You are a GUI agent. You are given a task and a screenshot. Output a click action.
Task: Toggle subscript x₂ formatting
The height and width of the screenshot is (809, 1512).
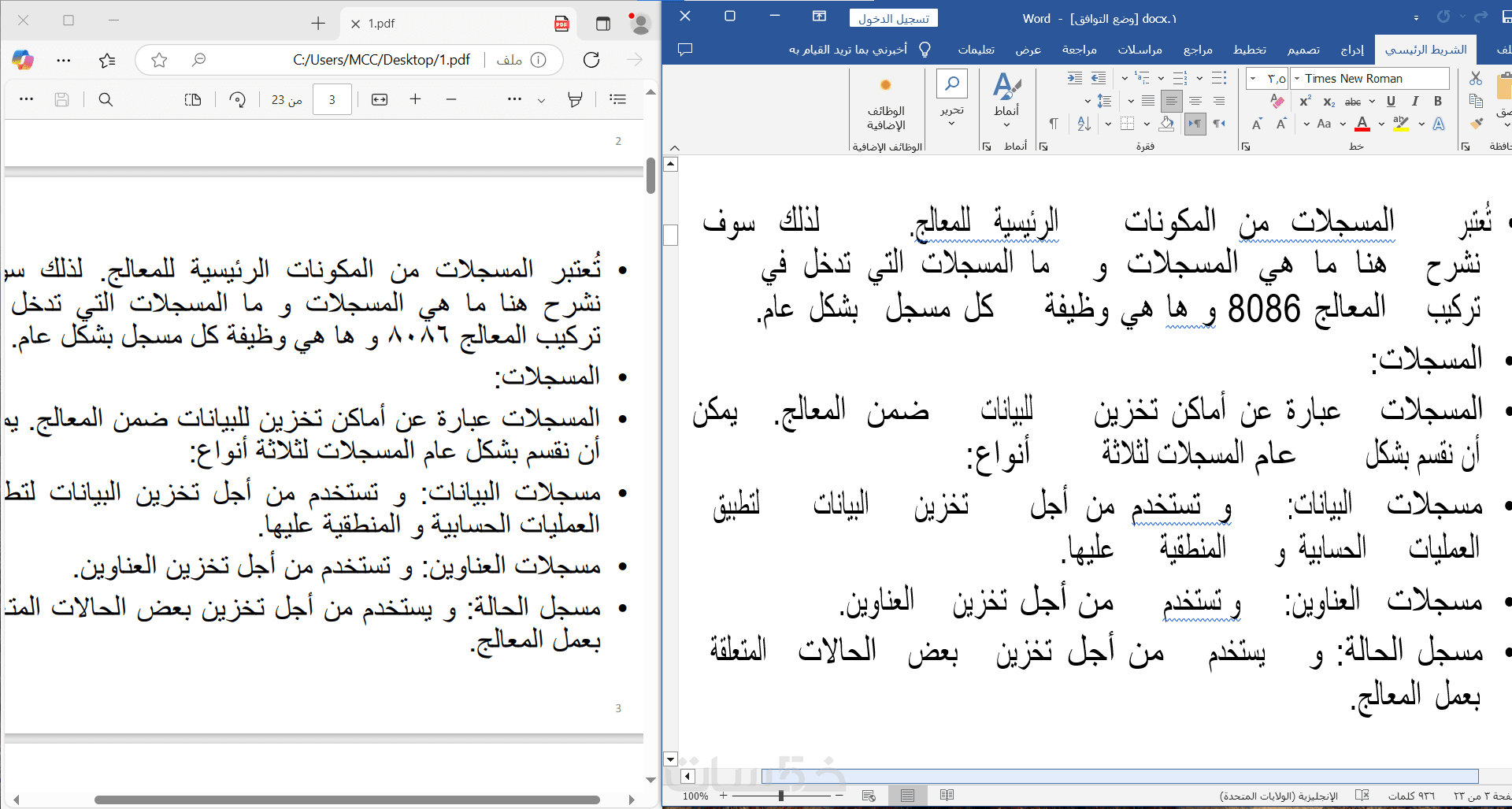click(1329, 102)
